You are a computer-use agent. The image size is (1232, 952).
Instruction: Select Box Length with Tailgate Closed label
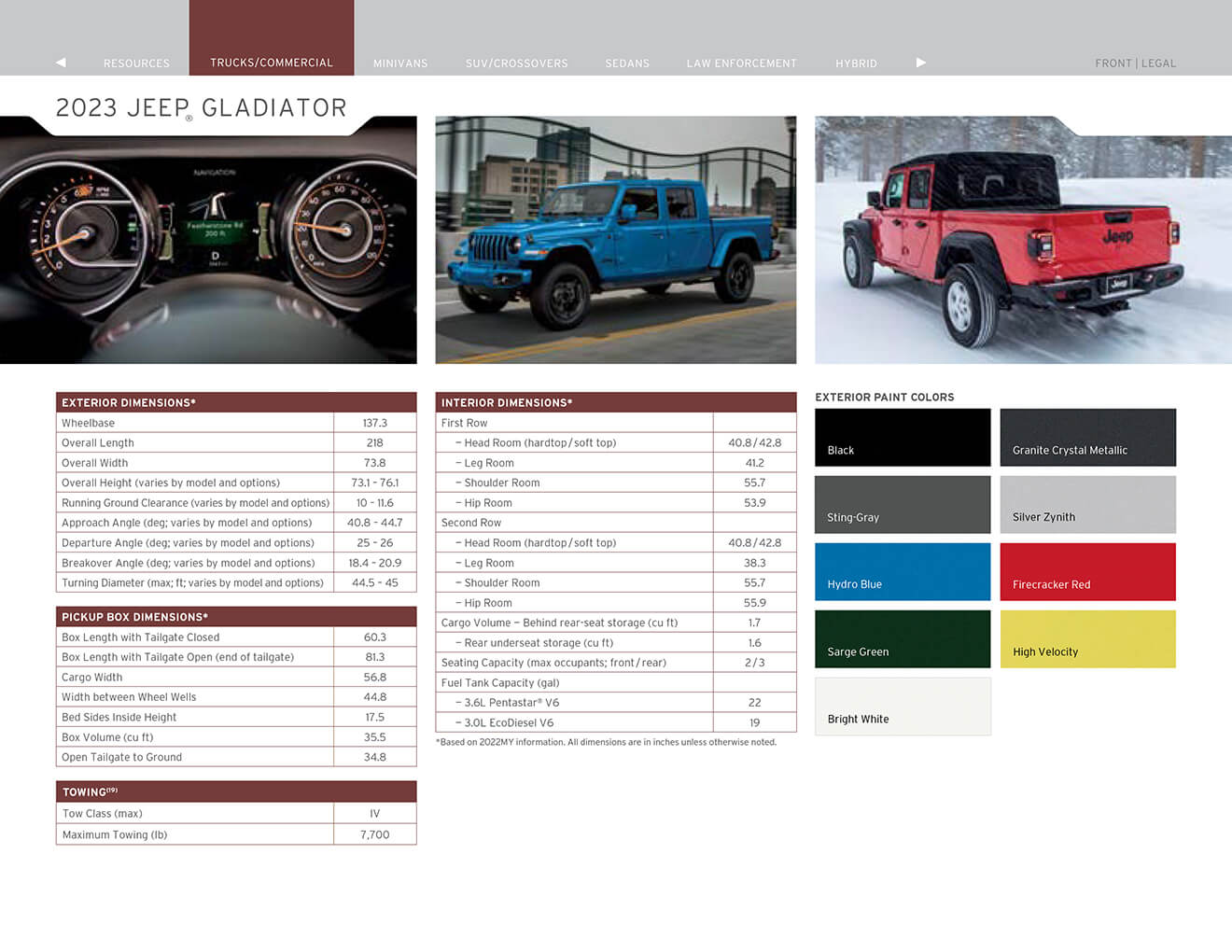click(141, 637)
